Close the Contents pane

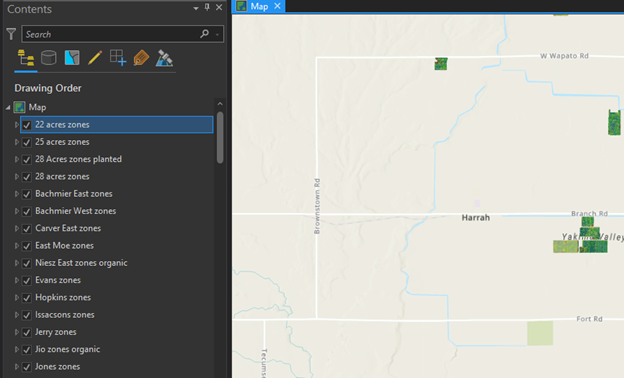pyautogui.click(x=219, y=7)
